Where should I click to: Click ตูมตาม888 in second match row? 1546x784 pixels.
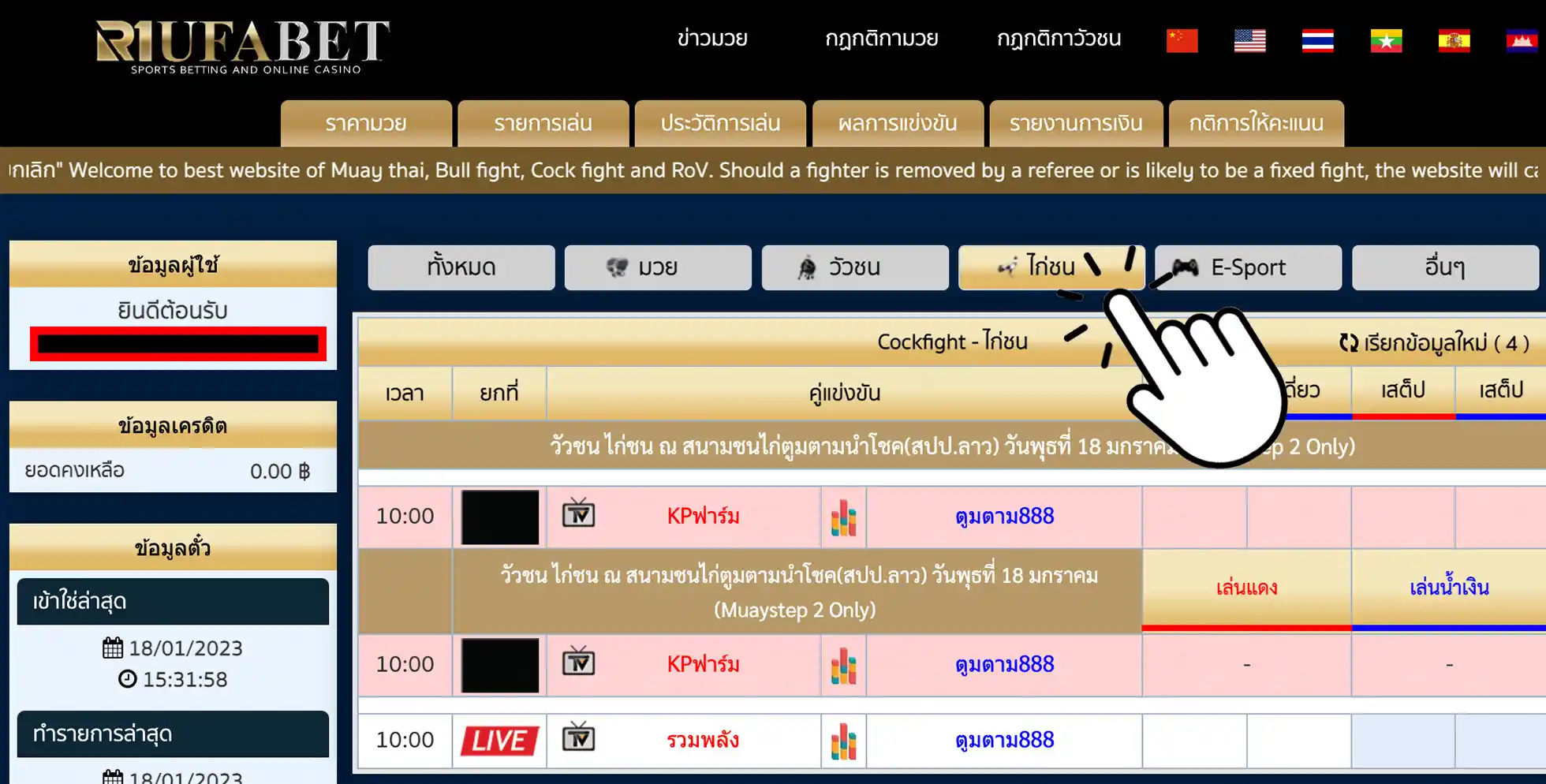(1004, 664)
